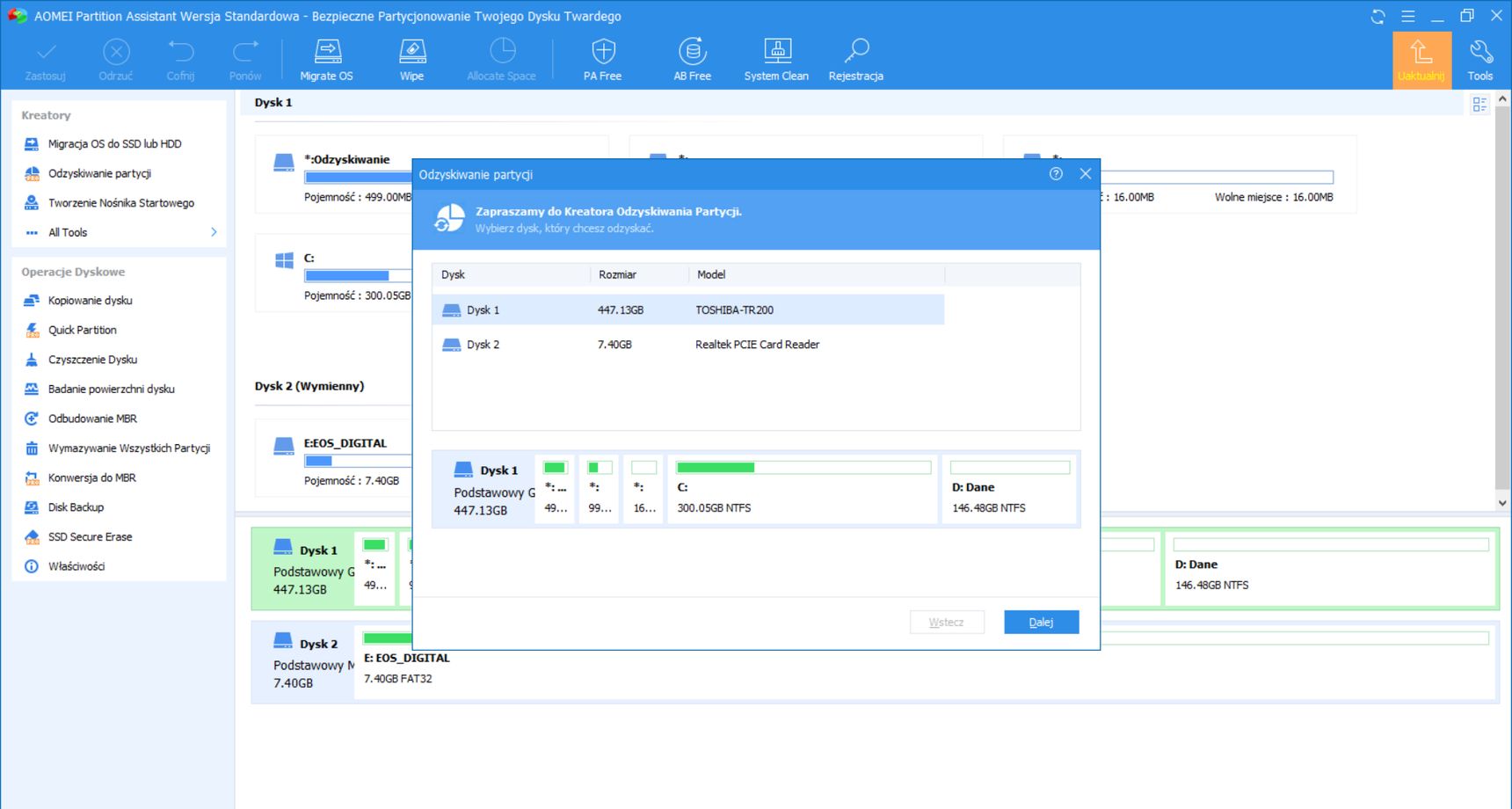Image resolution: width=1512 pixels, height=809 pixels.
Task: Click the Wstecz (back) button
Action: (947, 622)
